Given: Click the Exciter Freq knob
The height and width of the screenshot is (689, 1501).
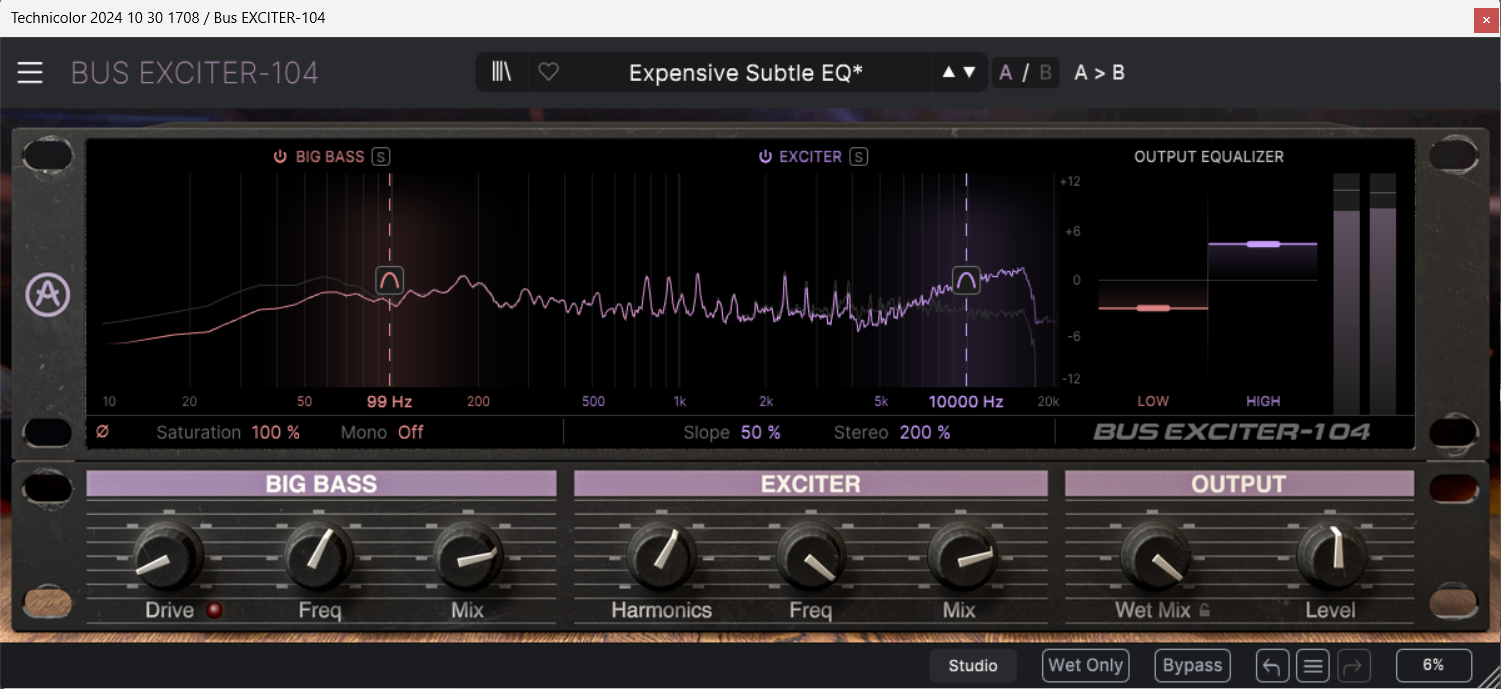Looking at the screenshot, I should coord(811,556).
